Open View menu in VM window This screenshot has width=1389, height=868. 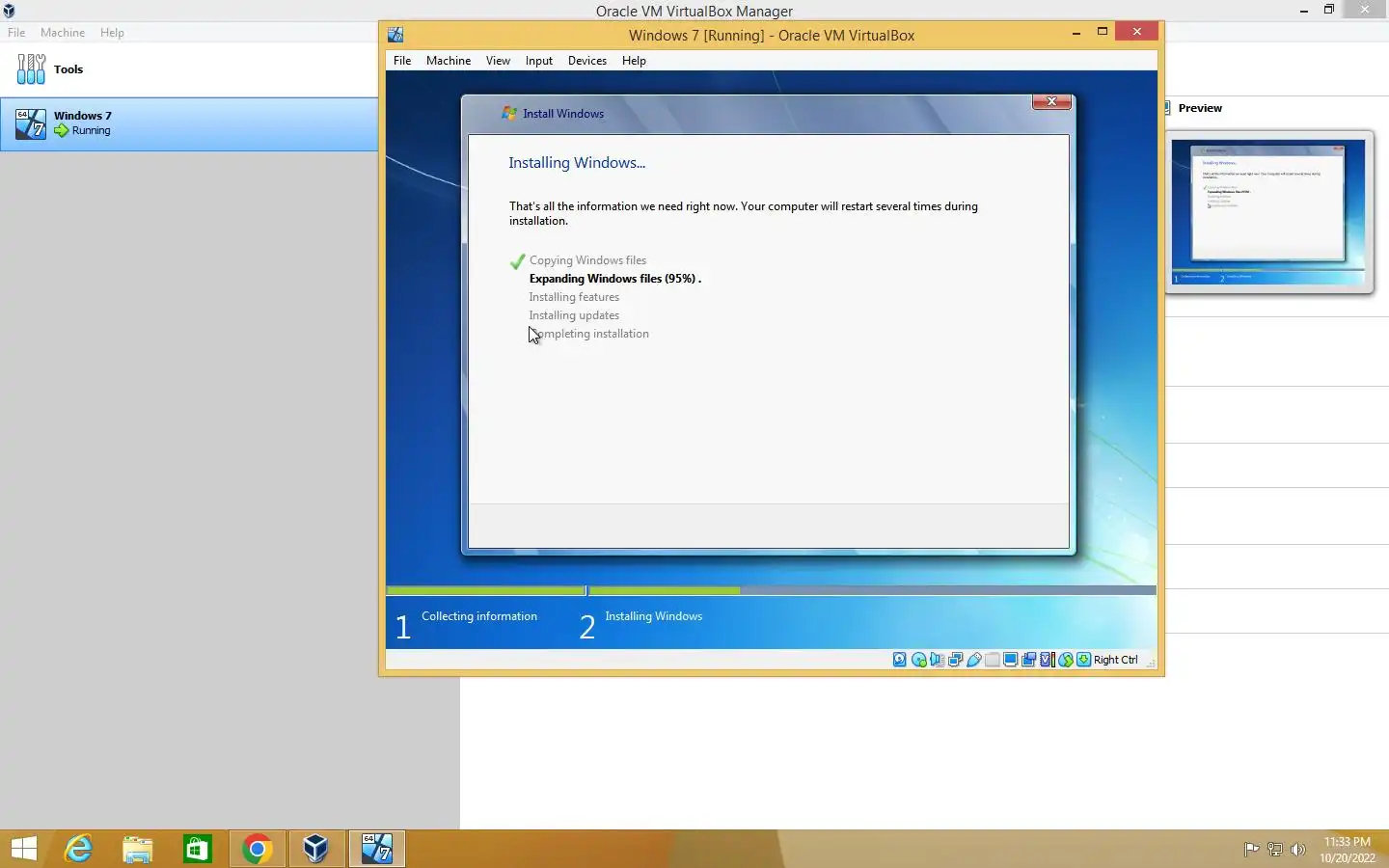498,60
